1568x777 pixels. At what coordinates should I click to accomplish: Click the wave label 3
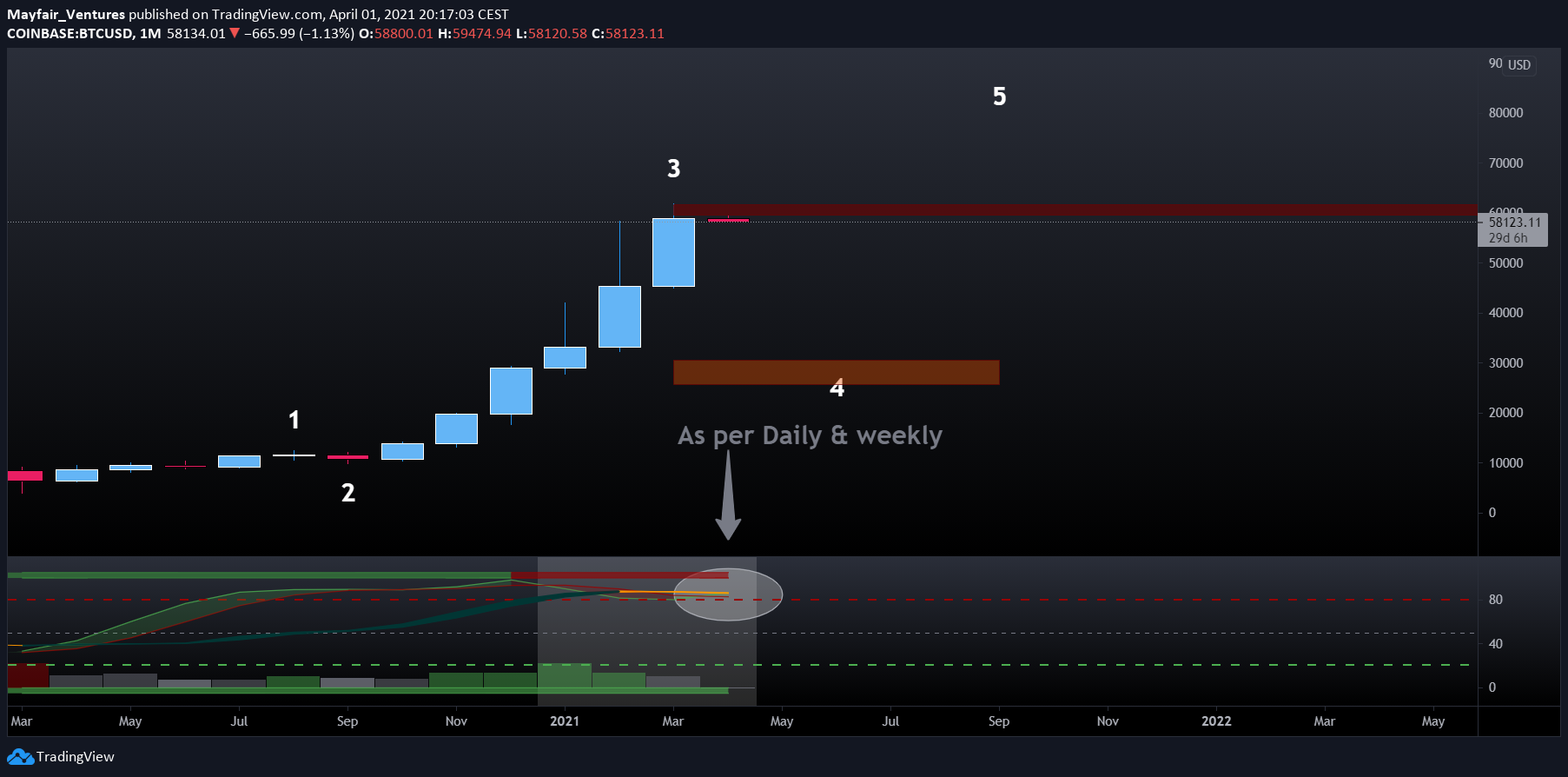673,169
